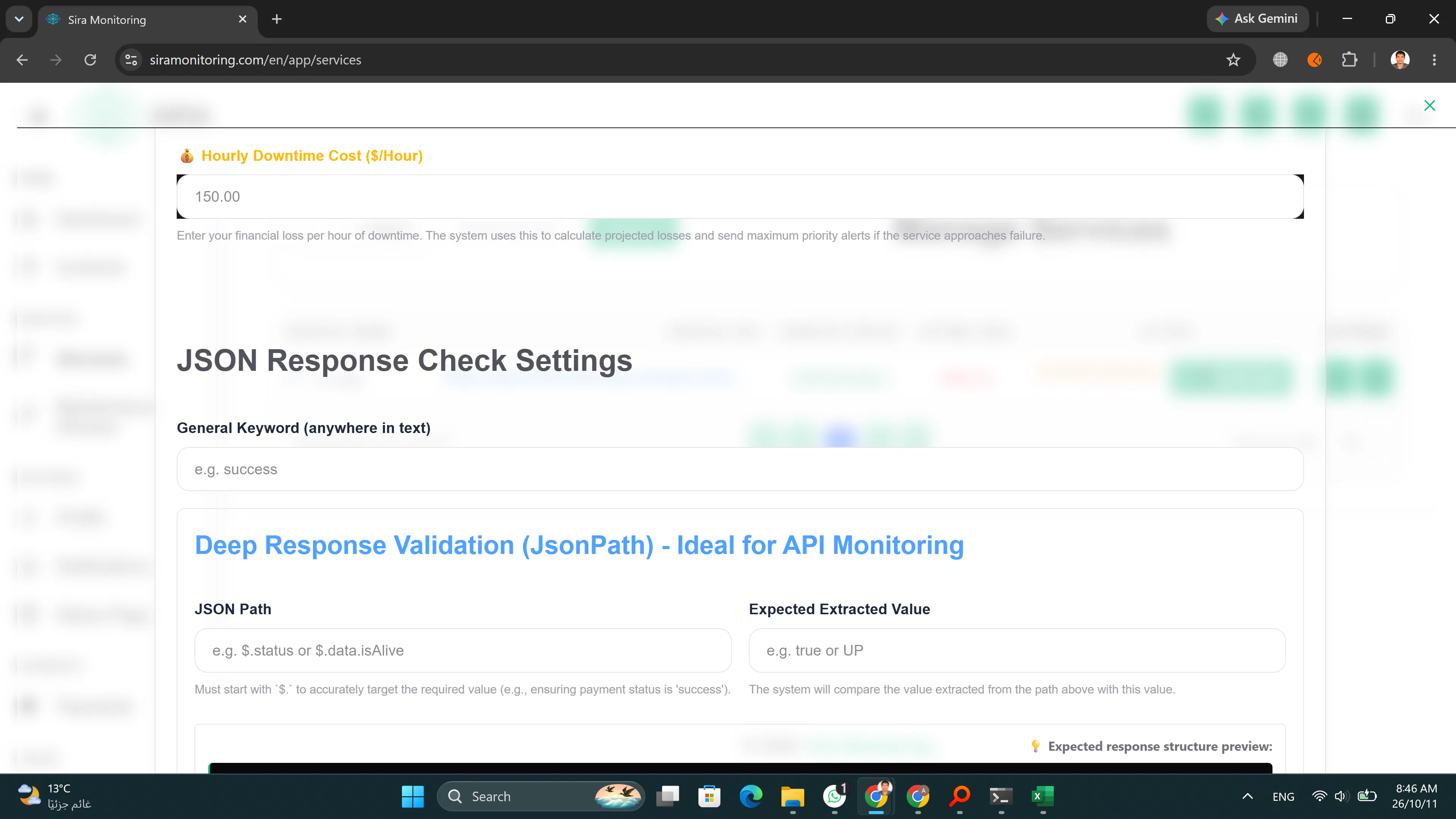Viewport: 1456px width, 819px height.
Task: Open the Extensions puzzle icon
Action: coord(1349,60)
